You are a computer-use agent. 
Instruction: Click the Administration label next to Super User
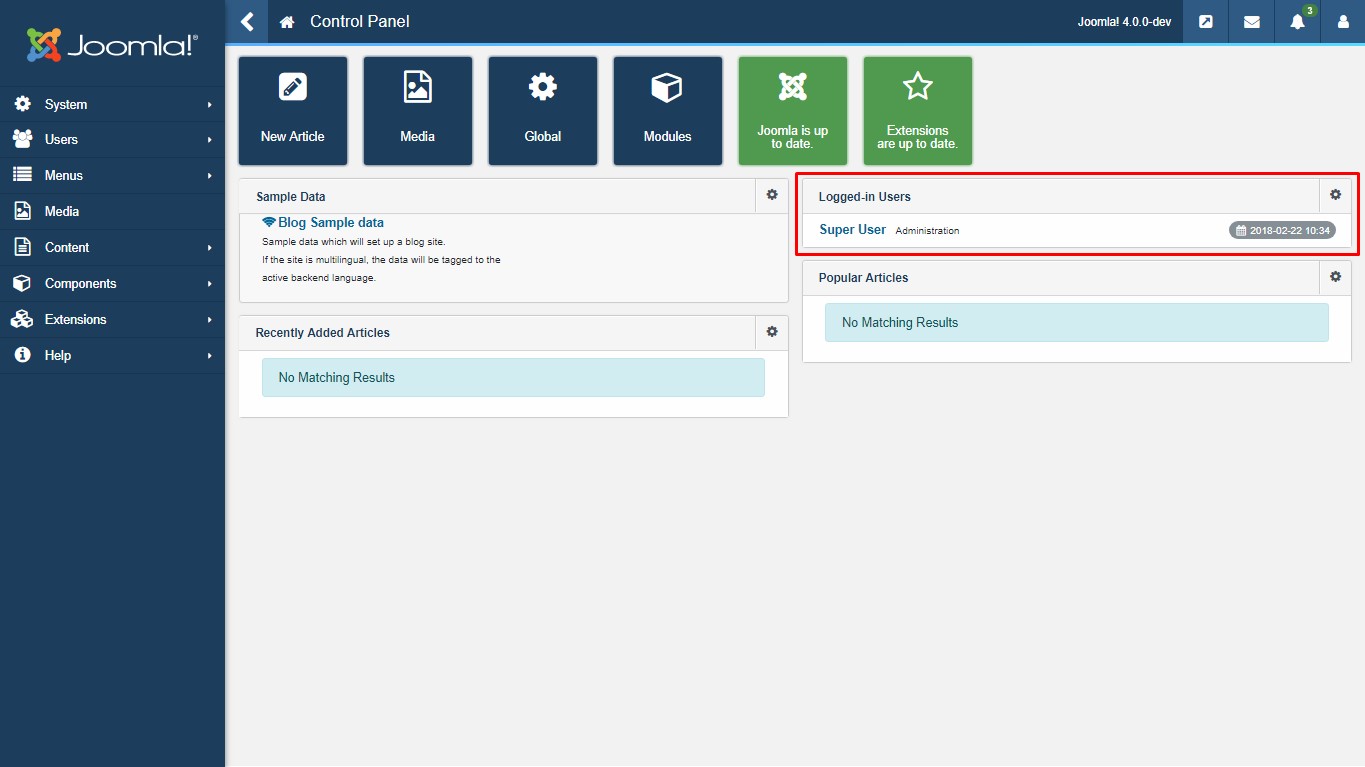[x=927, y=231]
